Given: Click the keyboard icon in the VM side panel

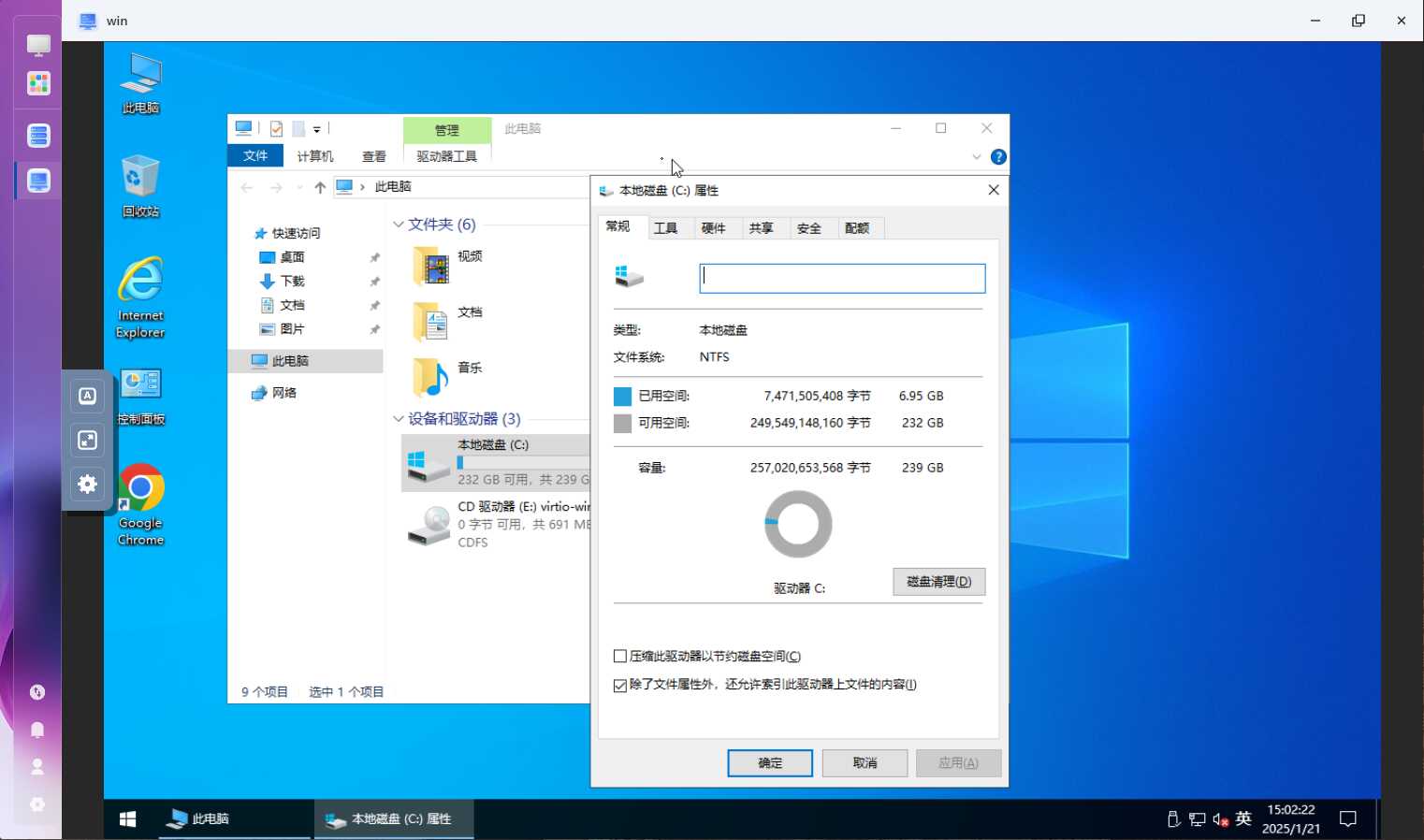Looking at the screenshot, I should pos(87,396).
